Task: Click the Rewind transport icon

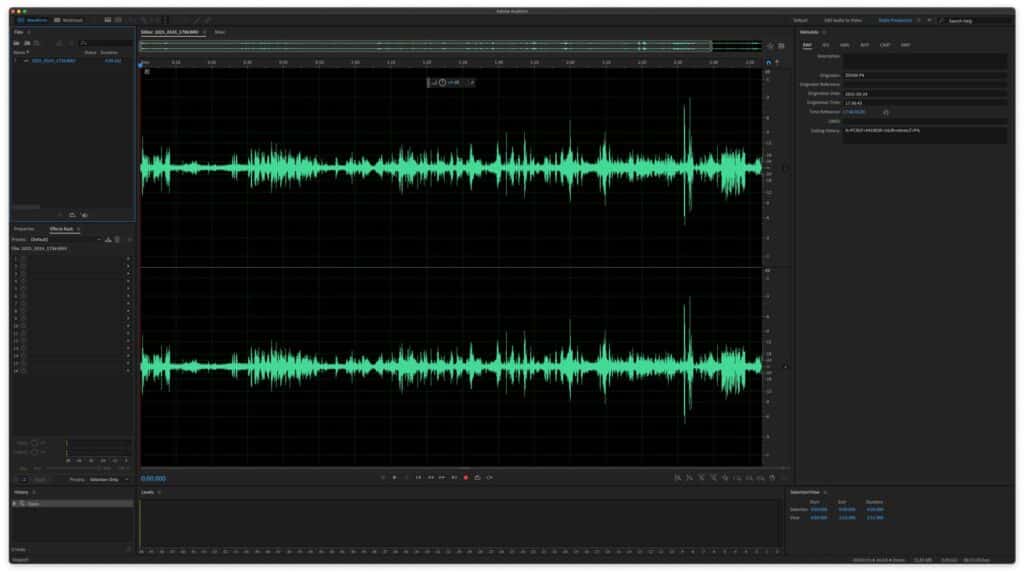Action: pos(430,477)
